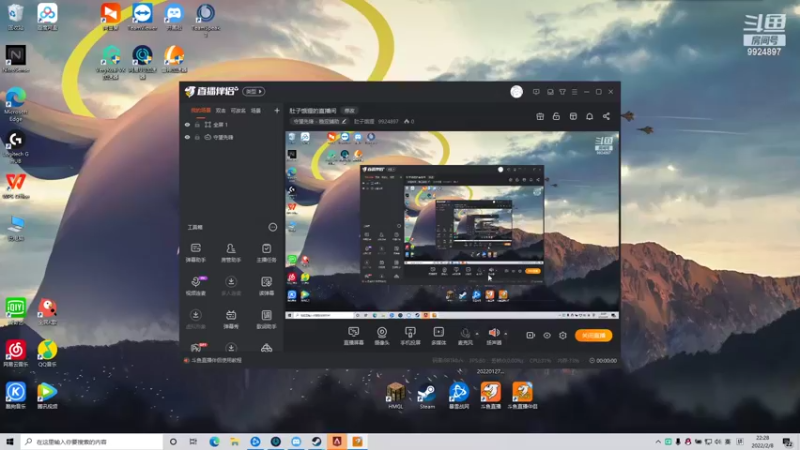This screenshot has height=450, width=800.
Task: Open the feedback message icon in title bar
Action: click(536, 92)
